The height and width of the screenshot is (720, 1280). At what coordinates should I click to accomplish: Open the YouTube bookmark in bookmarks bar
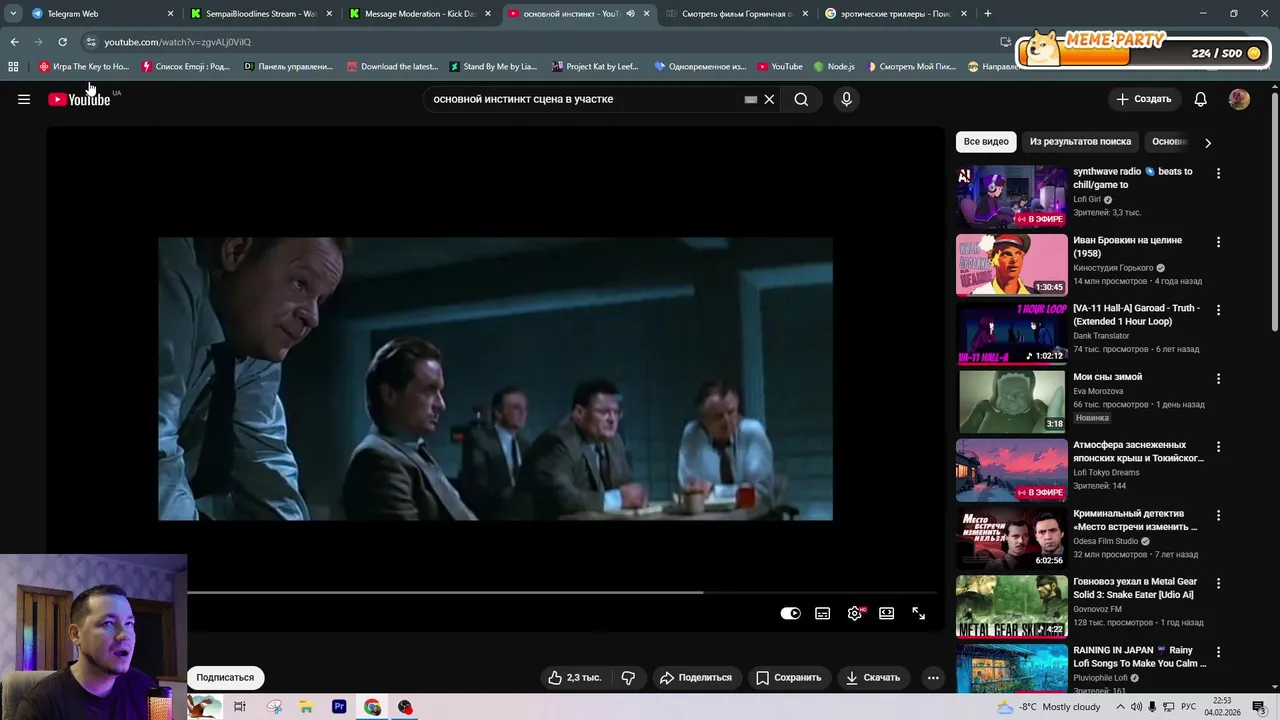tap(779, 67)
